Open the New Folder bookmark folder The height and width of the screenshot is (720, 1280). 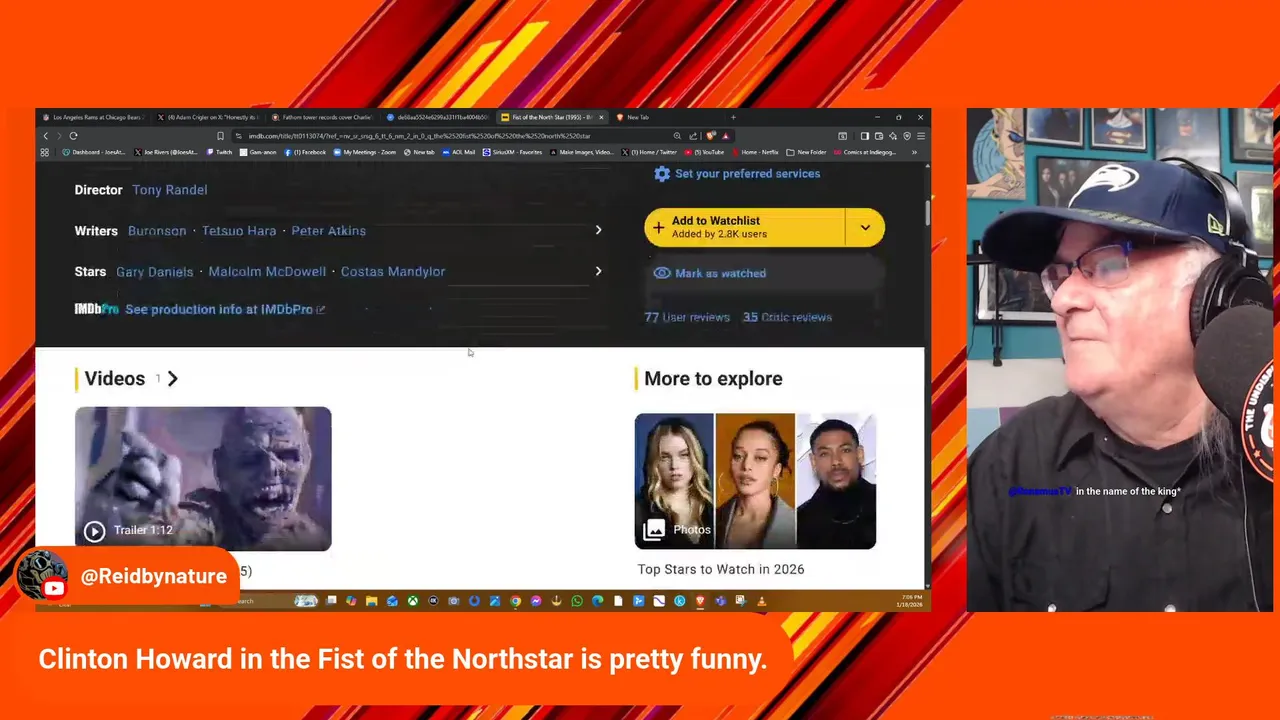point(806,152)
